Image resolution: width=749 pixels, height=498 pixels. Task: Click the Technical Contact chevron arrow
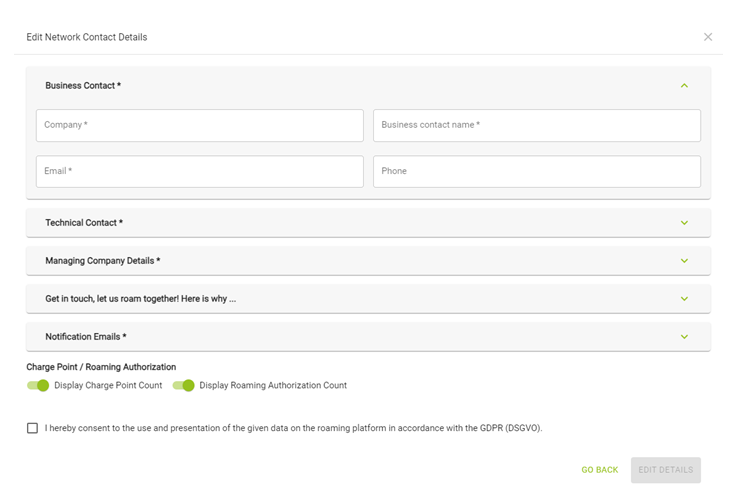point(684,223)
